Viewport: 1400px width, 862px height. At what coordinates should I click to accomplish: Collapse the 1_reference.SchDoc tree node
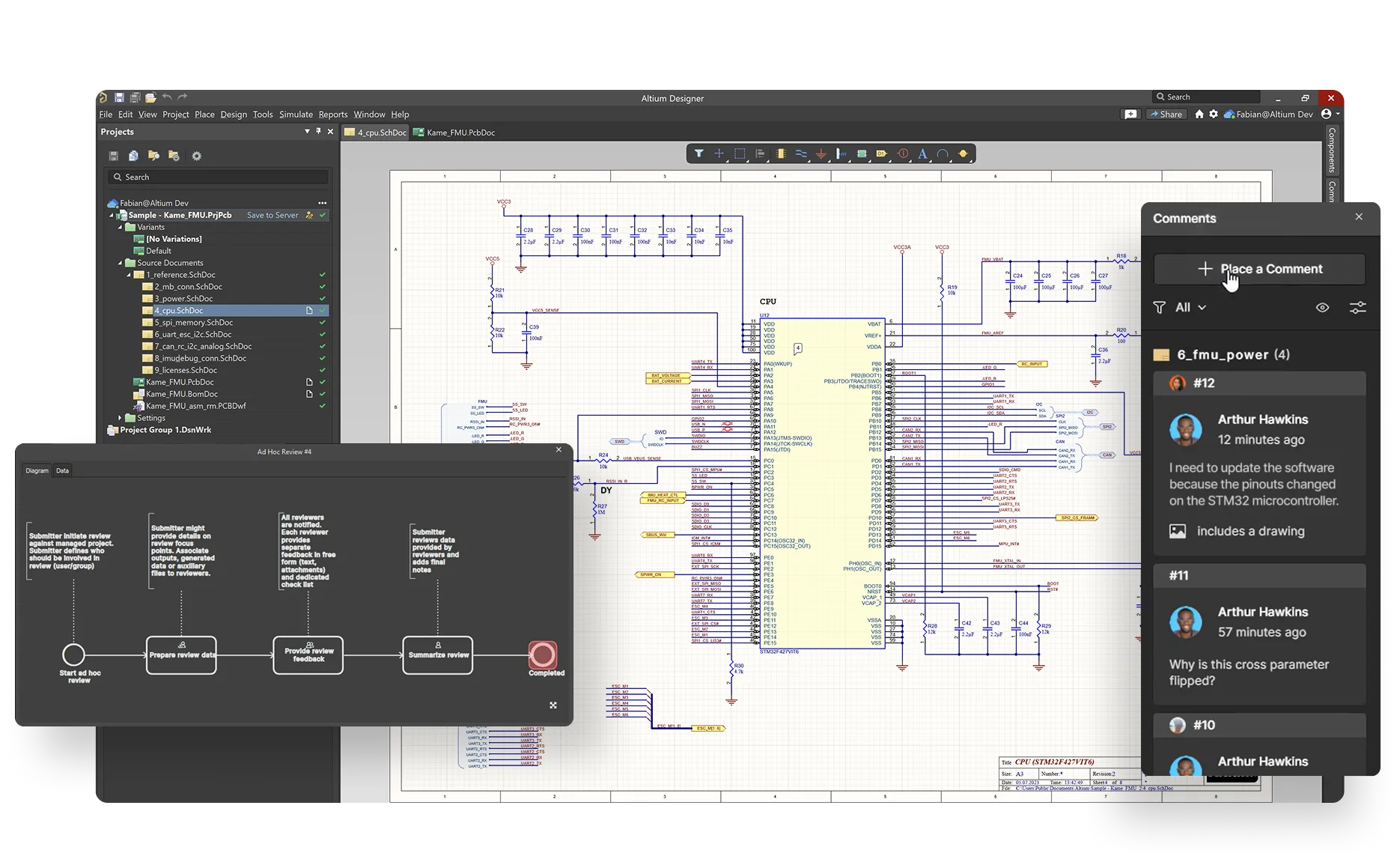tap(129, 276)
